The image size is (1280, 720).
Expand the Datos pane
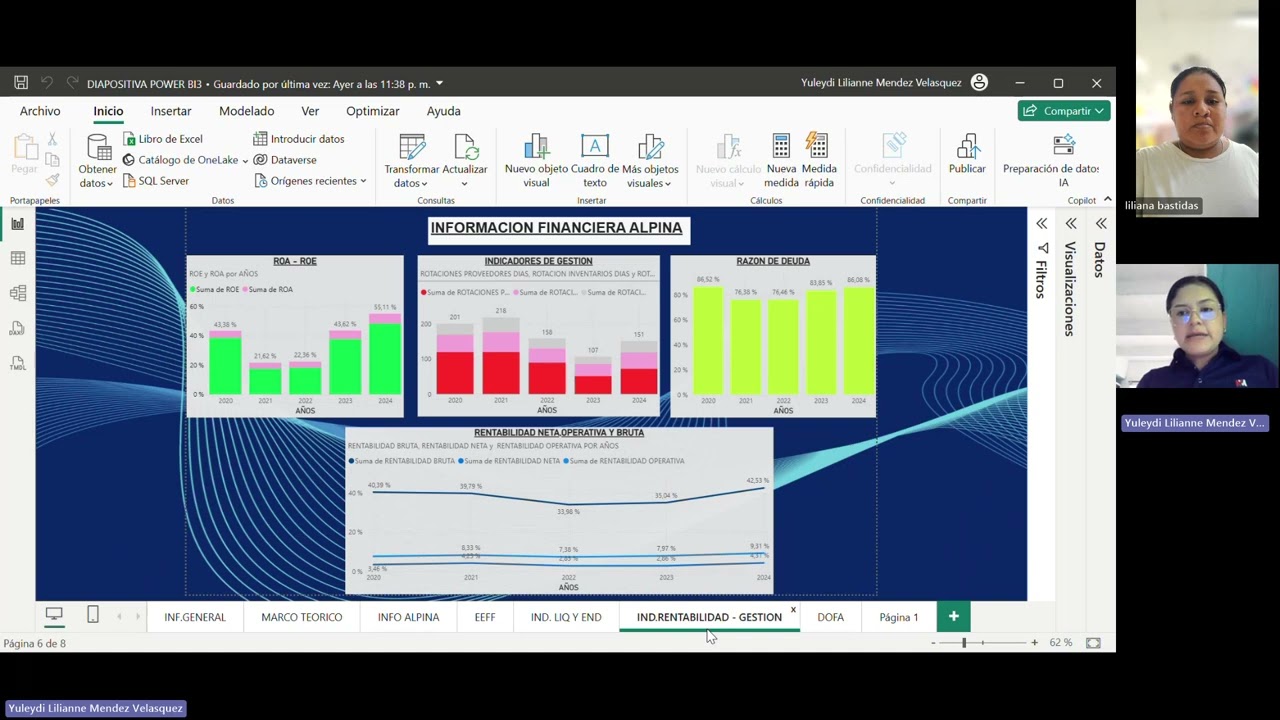1101,224
